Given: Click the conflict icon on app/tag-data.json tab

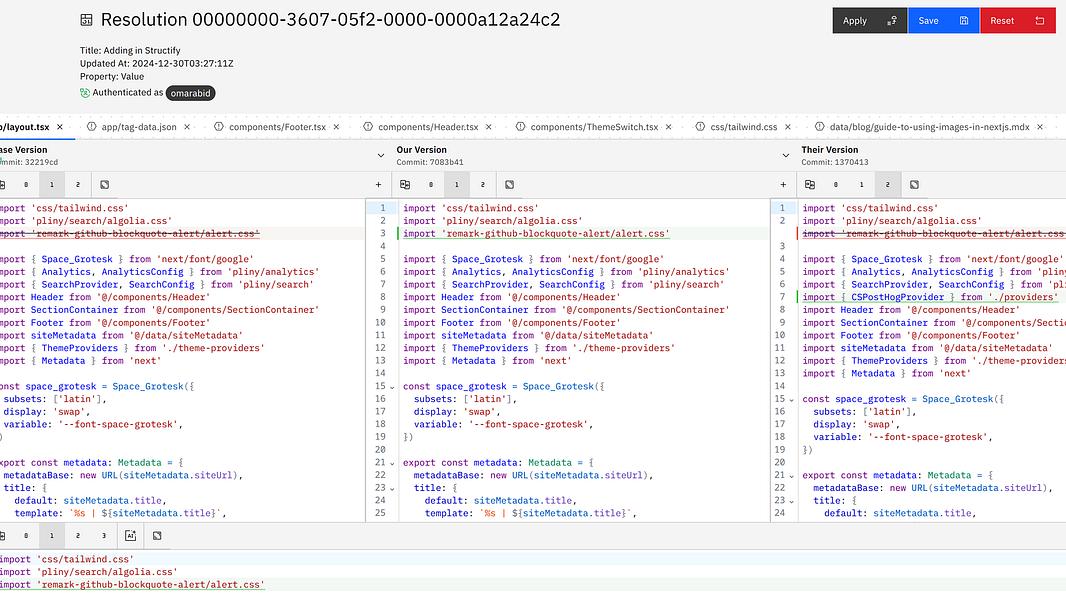Looking at the screenshot, I should pyautogui.click(x=91, y=126).
